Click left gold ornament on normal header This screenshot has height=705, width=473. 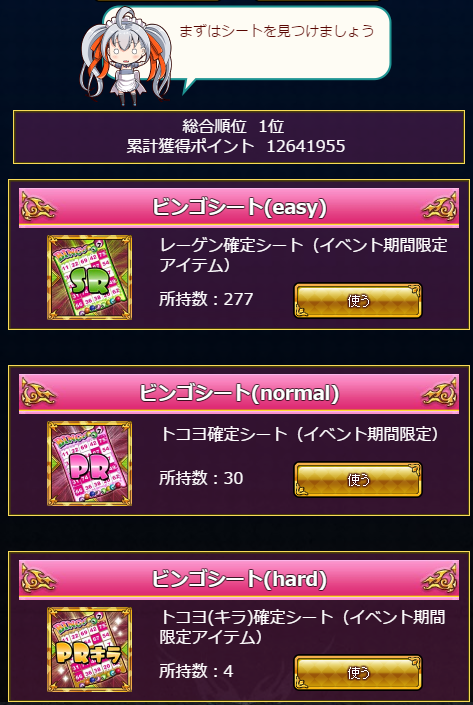(x=39, y=394)
